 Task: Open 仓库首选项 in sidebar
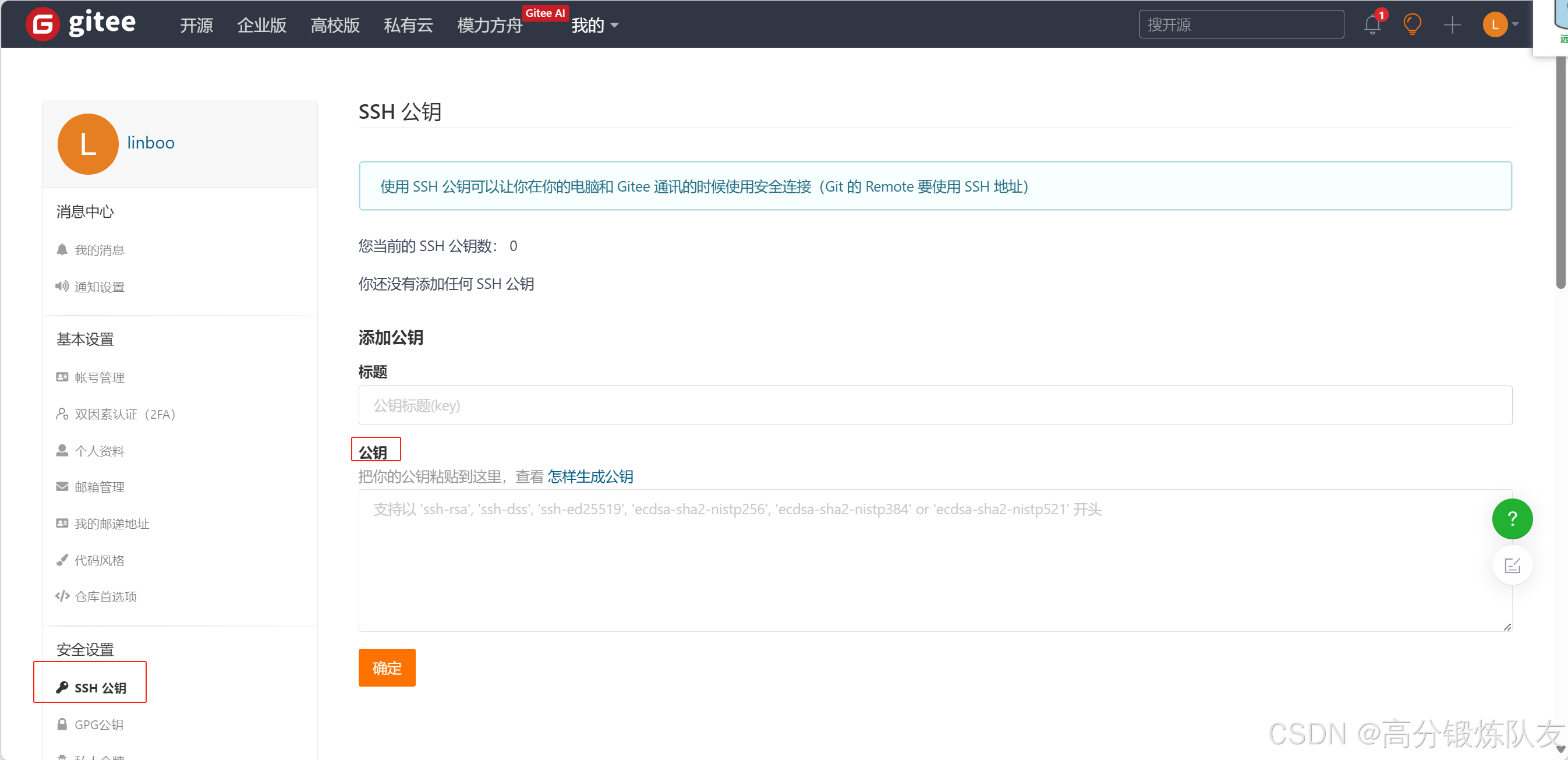tap(105, 596)
